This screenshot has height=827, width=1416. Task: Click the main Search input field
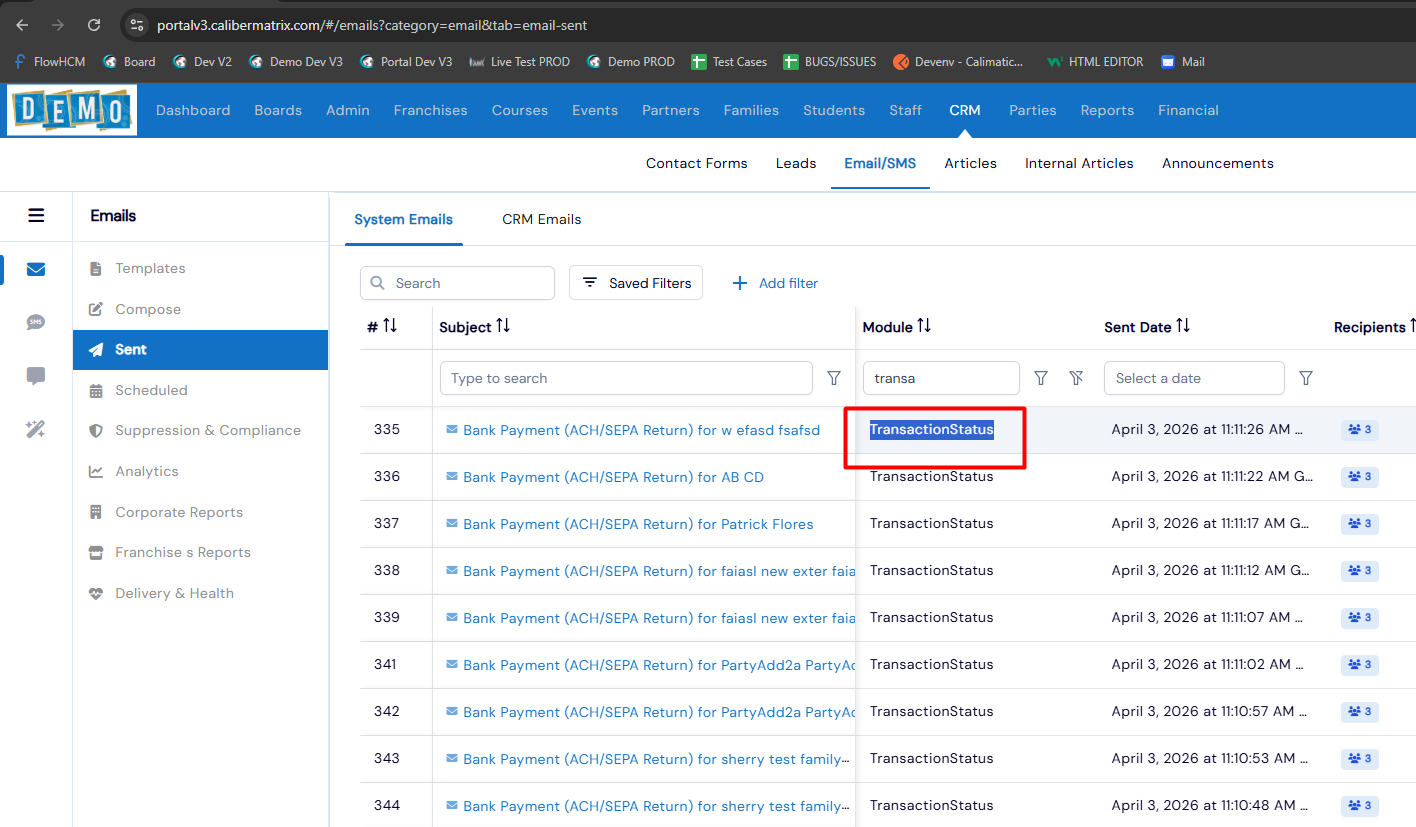pos(468,283)
